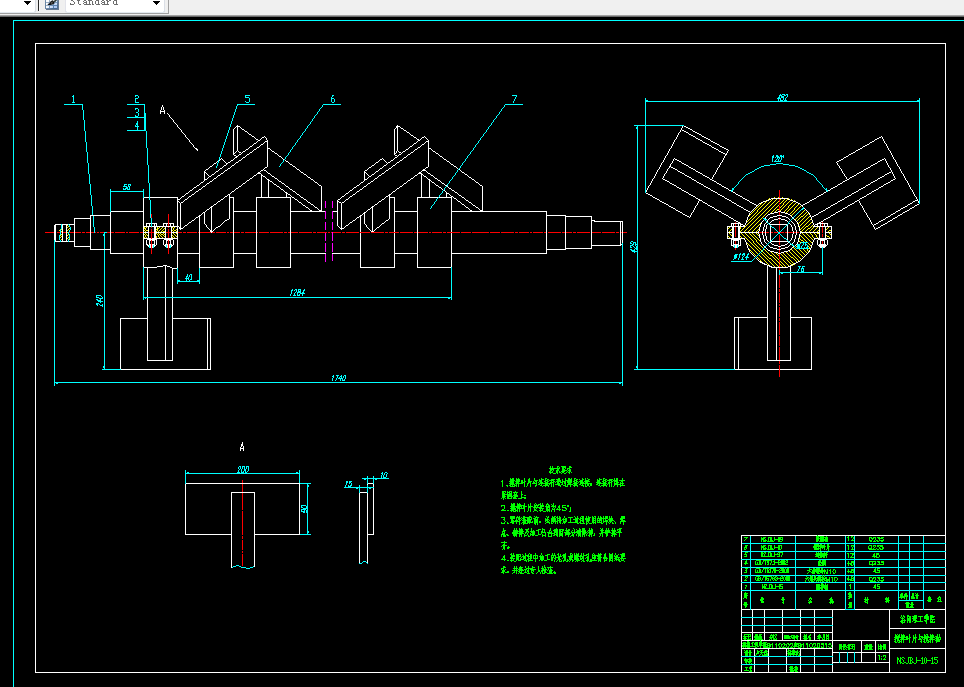Select the dimension value 58
Image resolution: width=964 pixels, height=687 pixels.
coord(127,187)
